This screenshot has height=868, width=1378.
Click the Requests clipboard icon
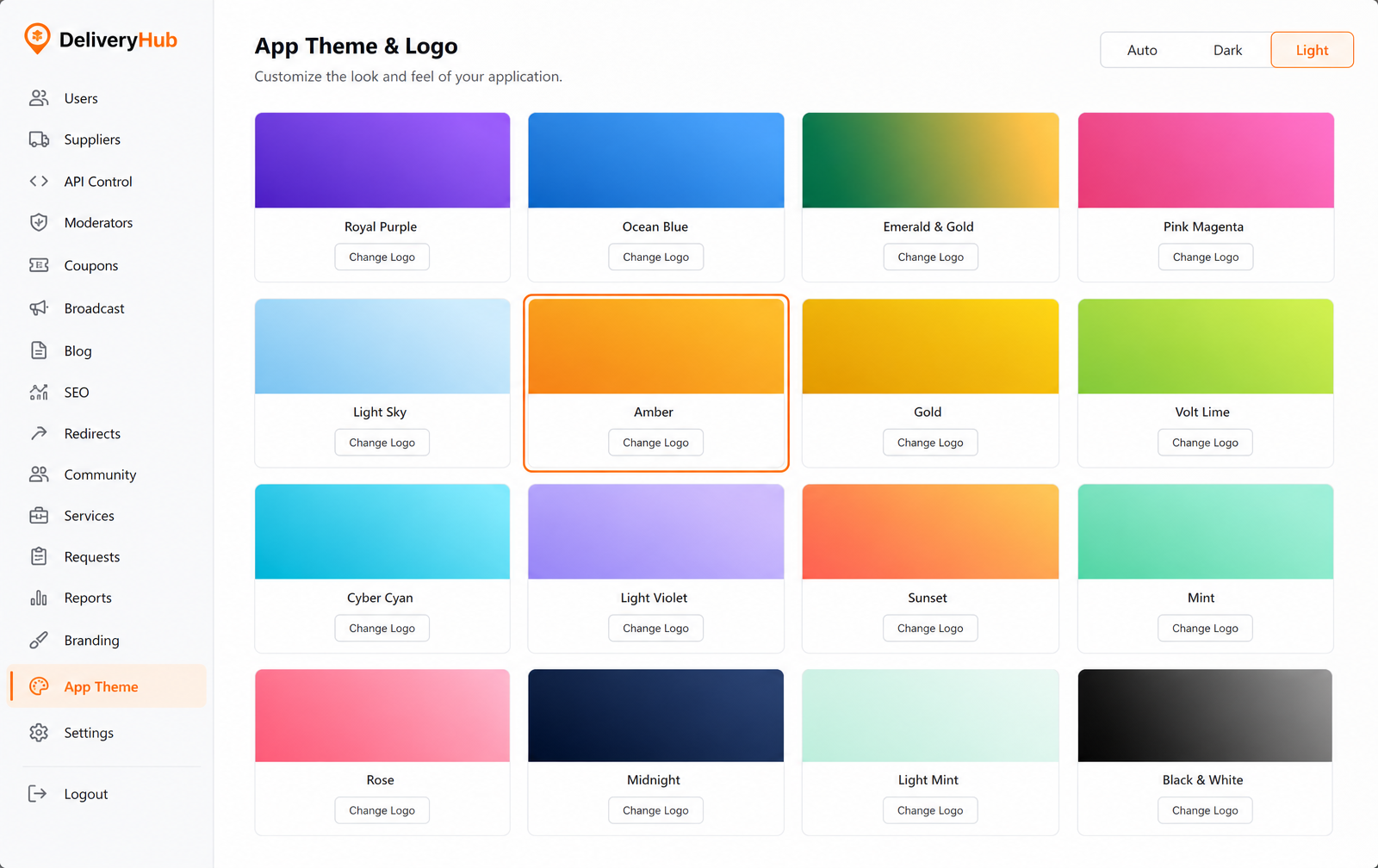point(39,556)
